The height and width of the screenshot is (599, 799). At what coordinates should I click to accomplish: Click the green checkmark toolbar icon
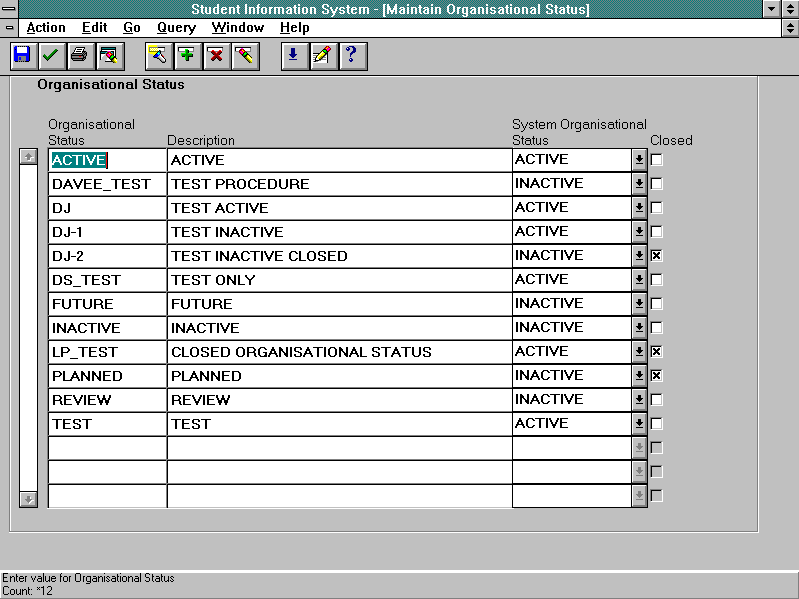[50, 55]
